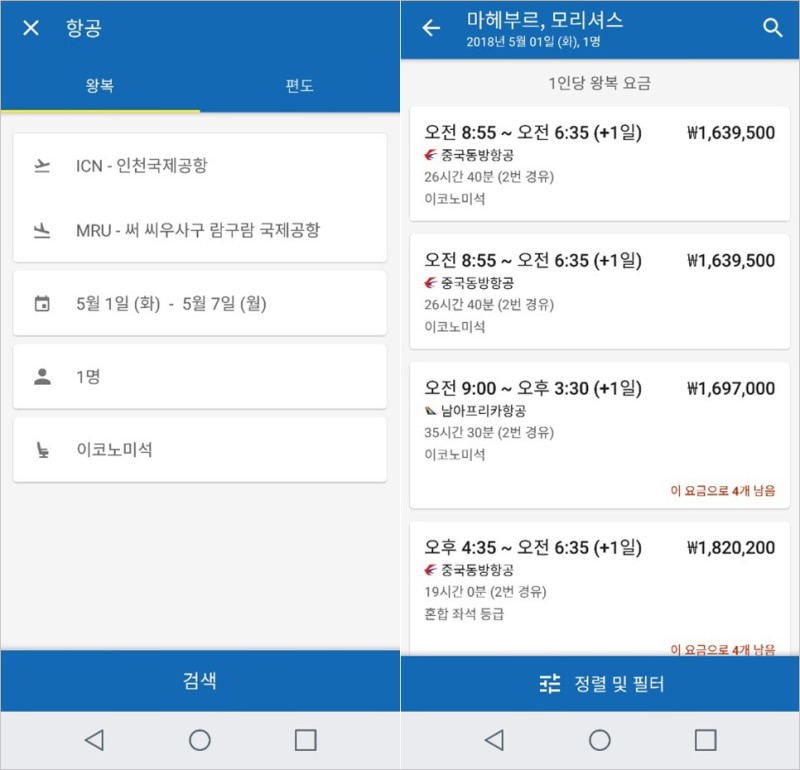The width and height of the screenshot is (800, 770).
Task: Switch to the 왕복 round-trip tab
Action: click(x=100, y=85)
